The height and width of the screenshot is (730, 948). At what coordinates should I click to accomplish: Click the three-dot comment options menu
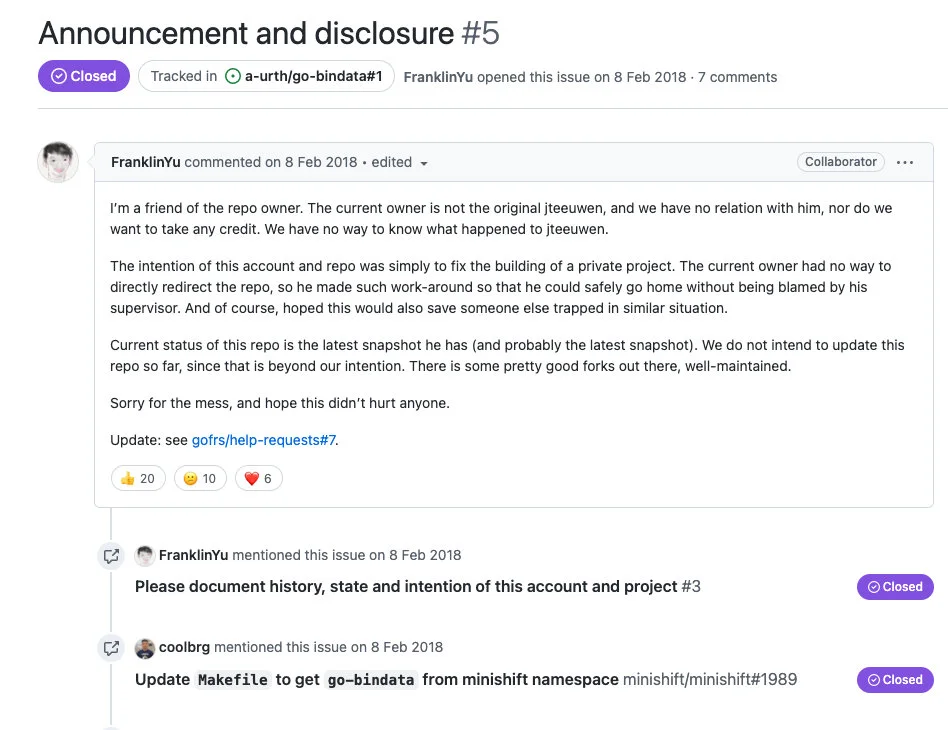[904, 162]
